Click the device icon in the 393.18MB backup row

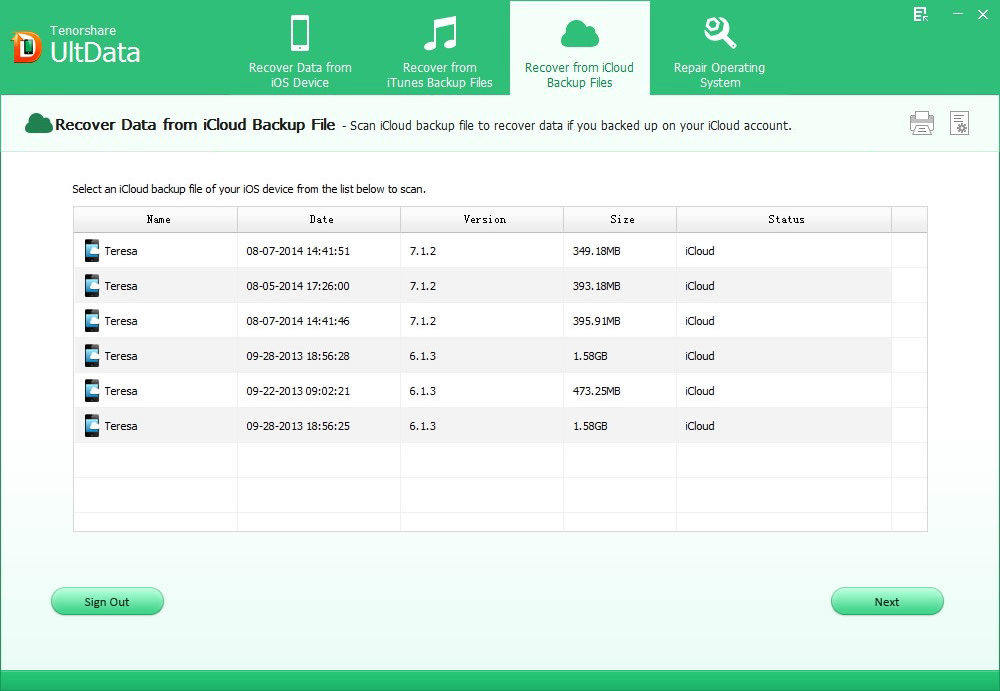[x=92, y=286]
